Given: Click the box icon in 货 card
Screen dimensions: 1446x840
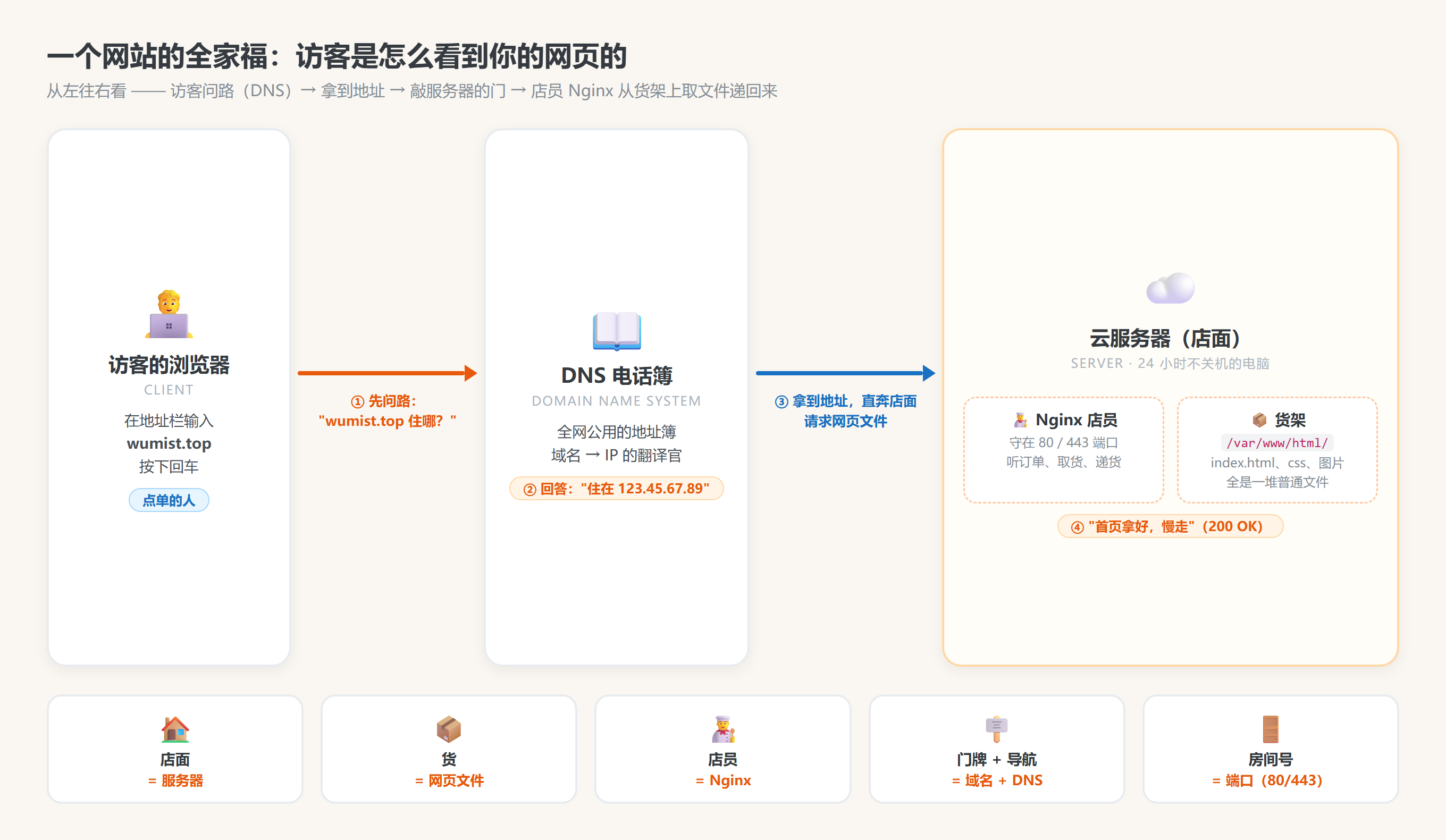Looking at the screenshot, I should pyautogui.click(x=449, y=729).
